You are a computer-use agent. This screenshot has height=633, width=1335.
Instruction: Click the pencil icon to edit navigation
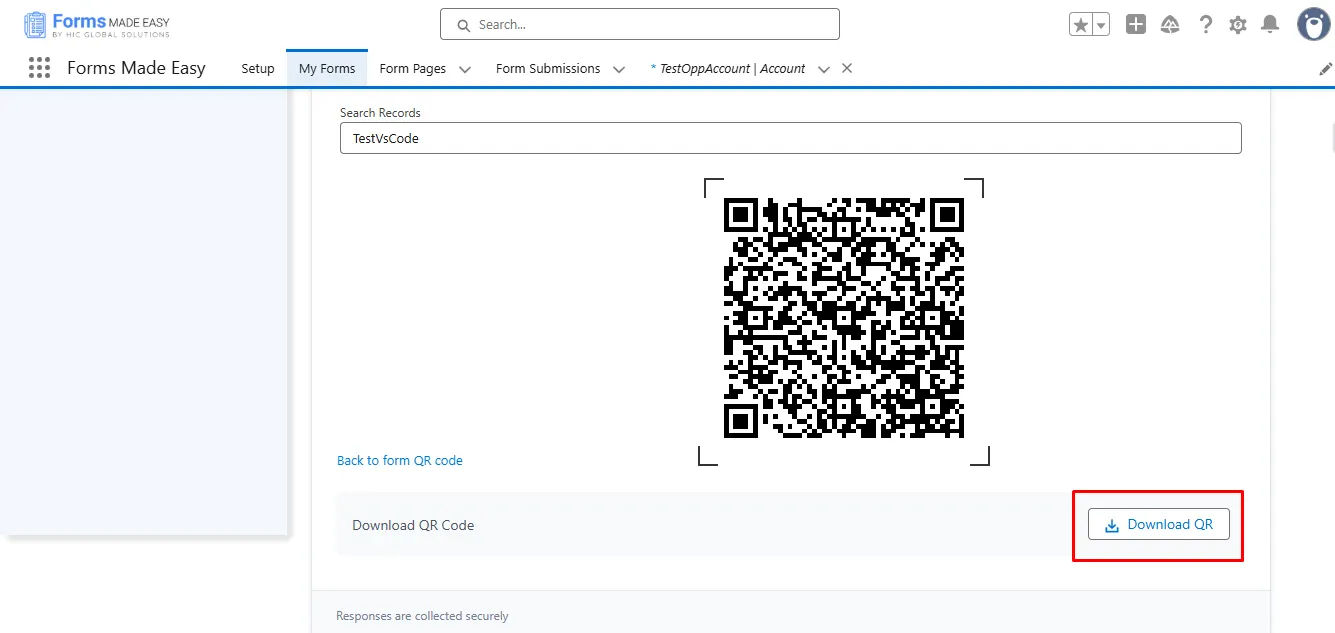(1326, 69)
